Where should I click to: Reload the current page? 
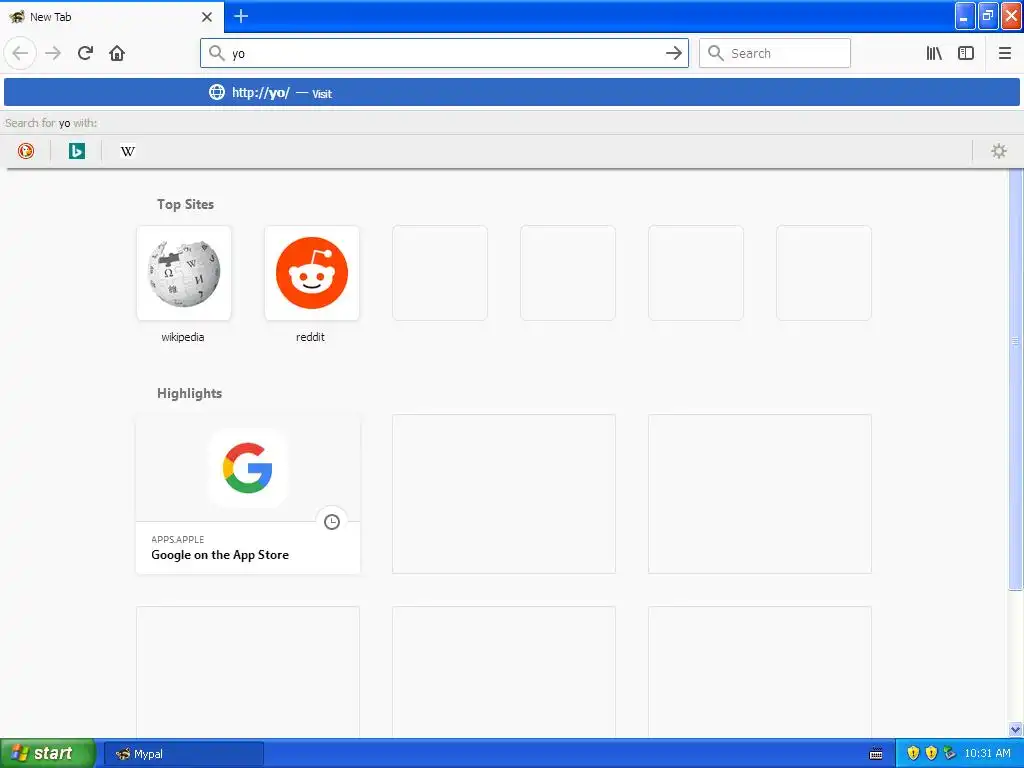pos(85,53)
